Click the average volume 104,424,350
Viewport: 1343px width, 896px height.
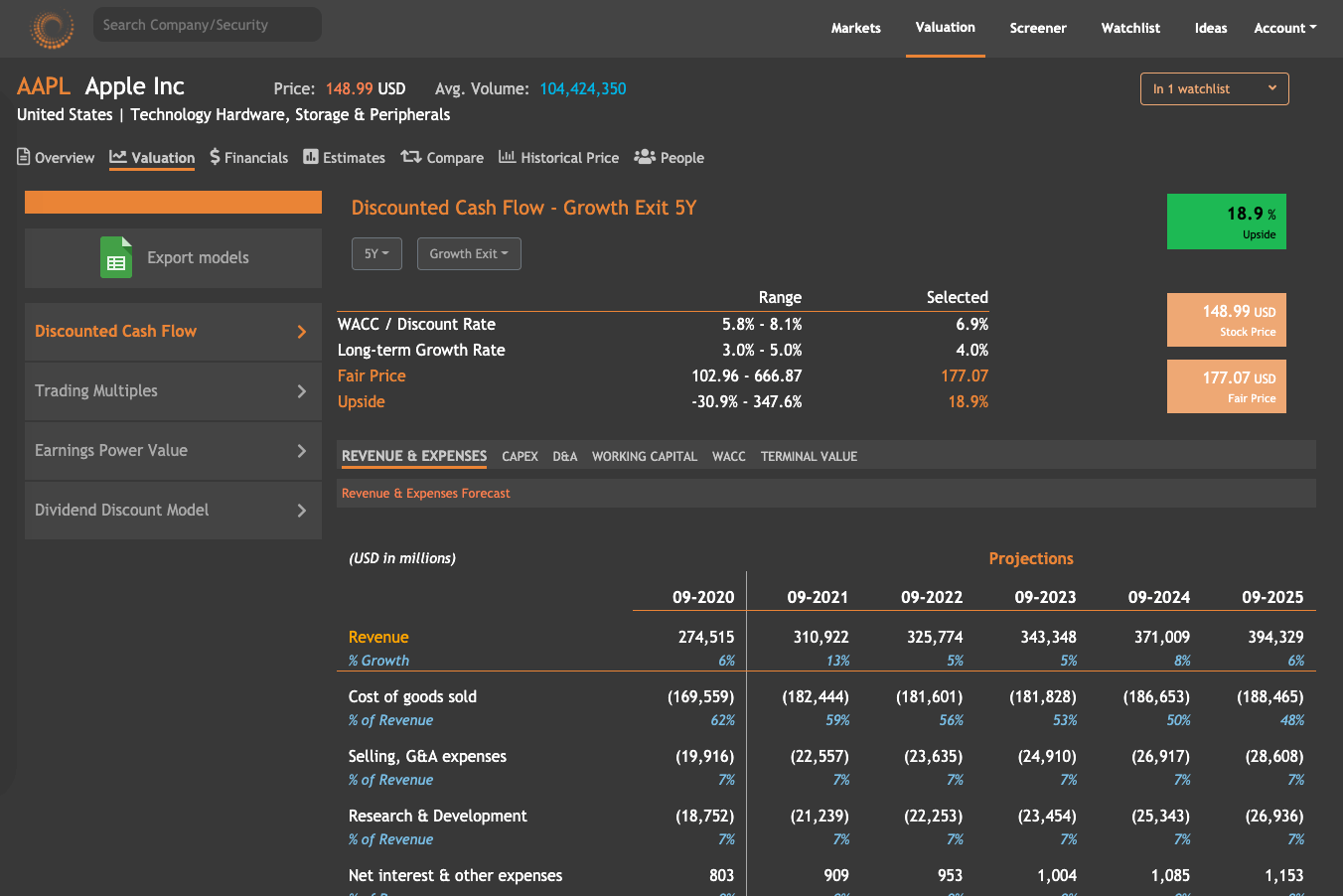click(x=583, y=88)
